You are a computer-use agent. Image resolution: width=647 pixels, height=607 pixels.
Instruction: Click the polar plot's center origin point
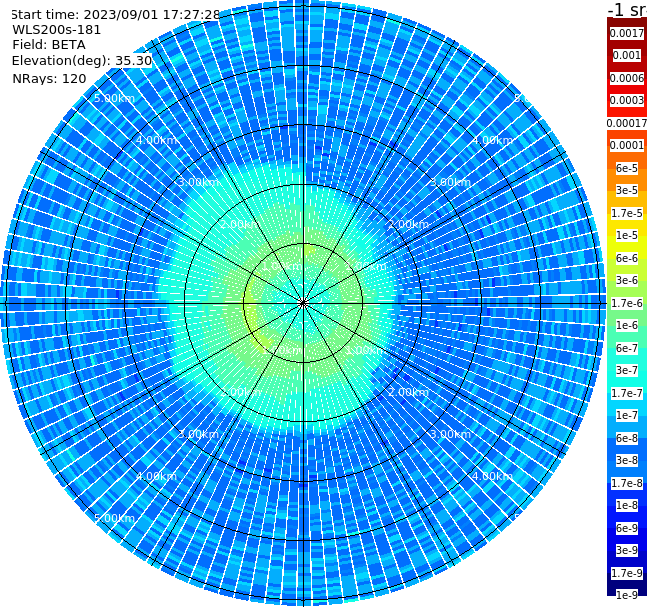tap(303, 303)
